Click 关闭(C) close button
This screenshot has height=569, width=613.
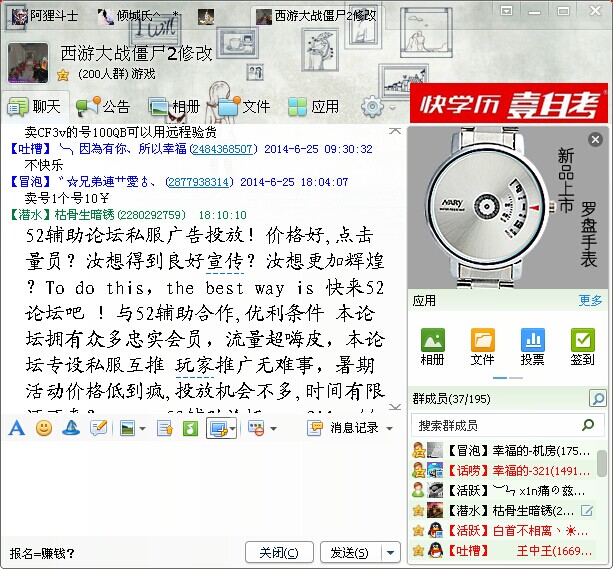[279, 553]
